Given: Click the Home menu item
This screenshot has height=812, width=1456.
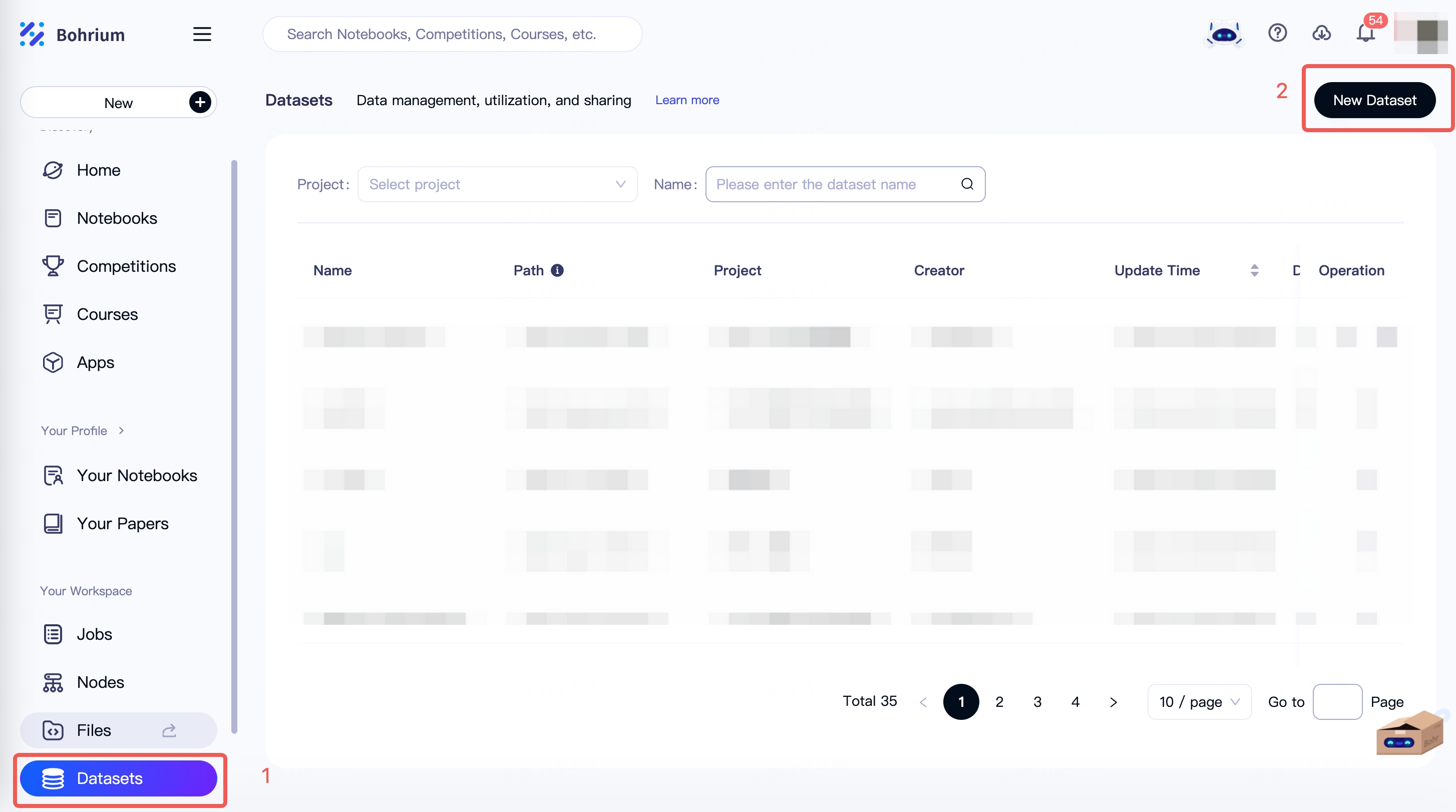Looking at the screenshot, I should pyautogui.click(x=98, y=169).
